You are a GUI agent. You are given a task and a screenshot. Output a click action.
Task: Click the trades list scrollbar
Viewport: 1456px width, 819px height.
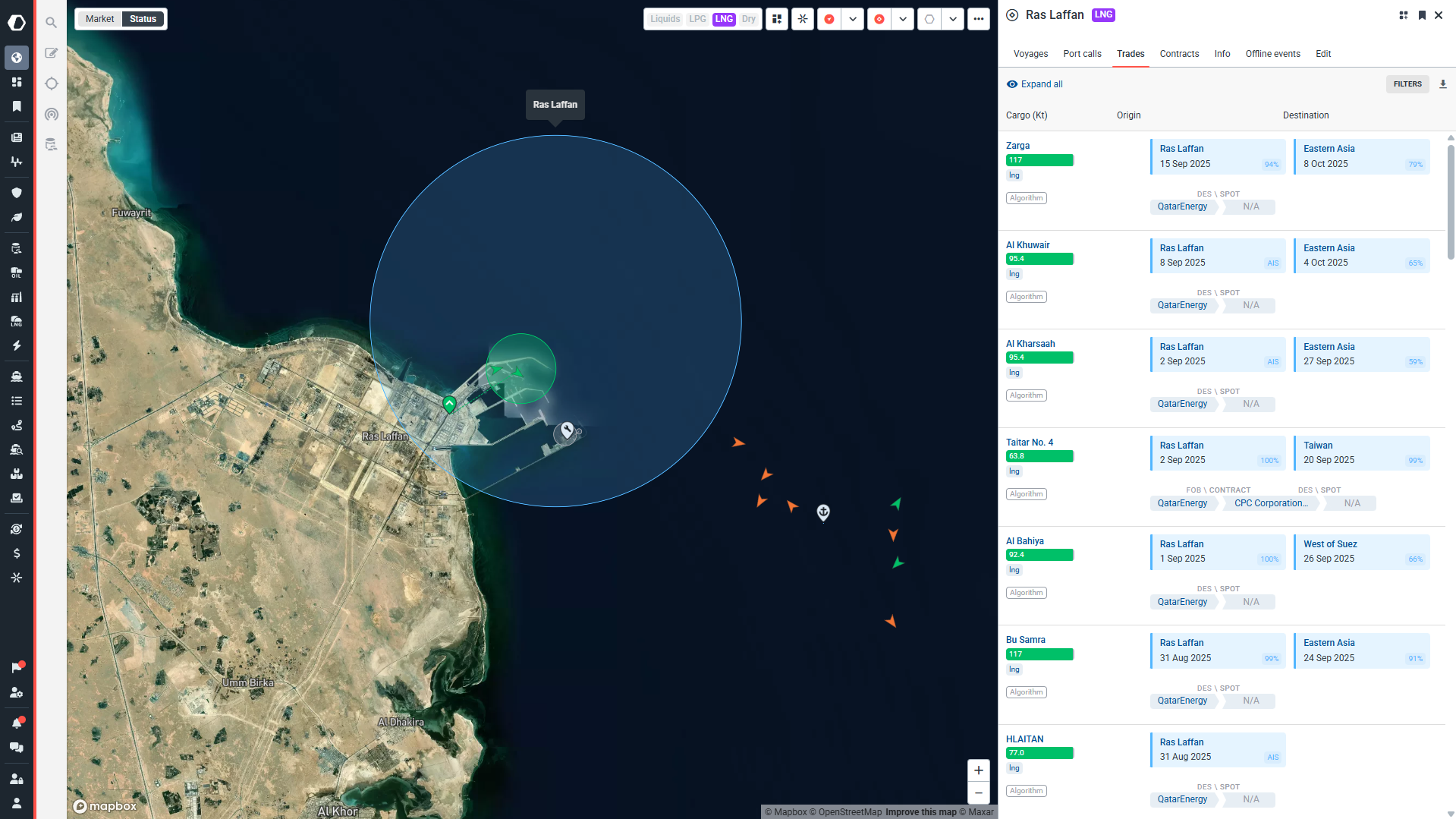(x=1451, y=202)
